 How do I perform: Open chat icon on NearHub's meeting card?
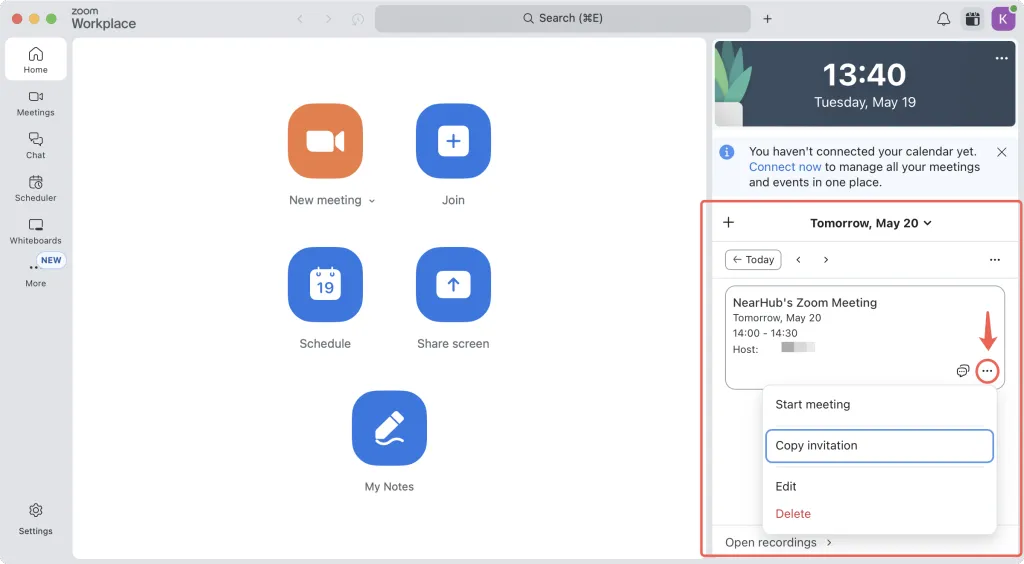(x=963, y=371)
